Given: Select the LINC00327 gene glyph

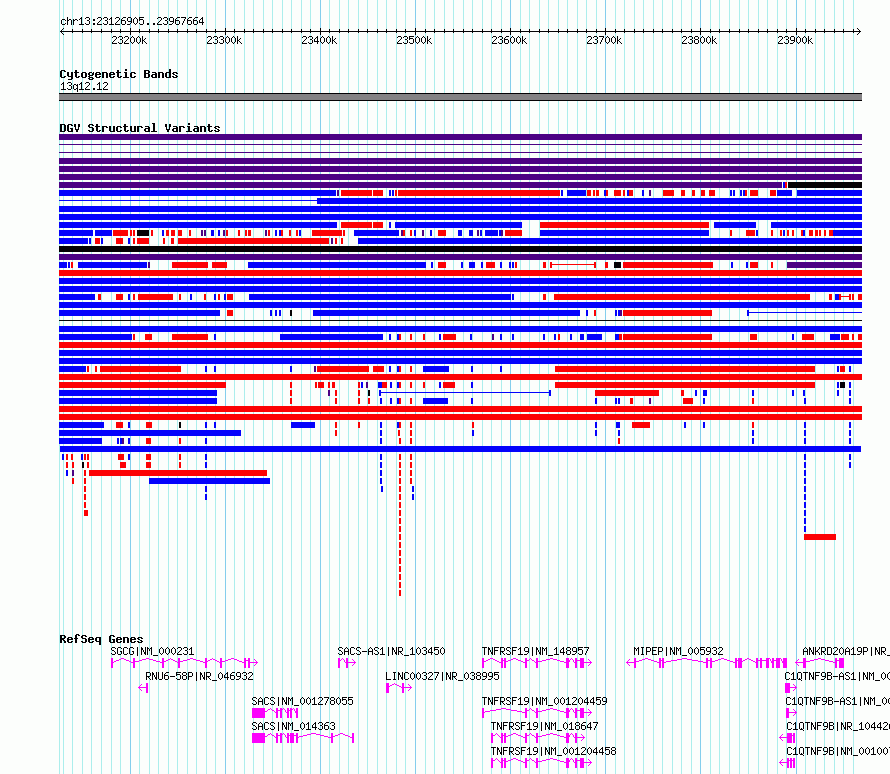Looking at the screenshot, I should [399, 688].
